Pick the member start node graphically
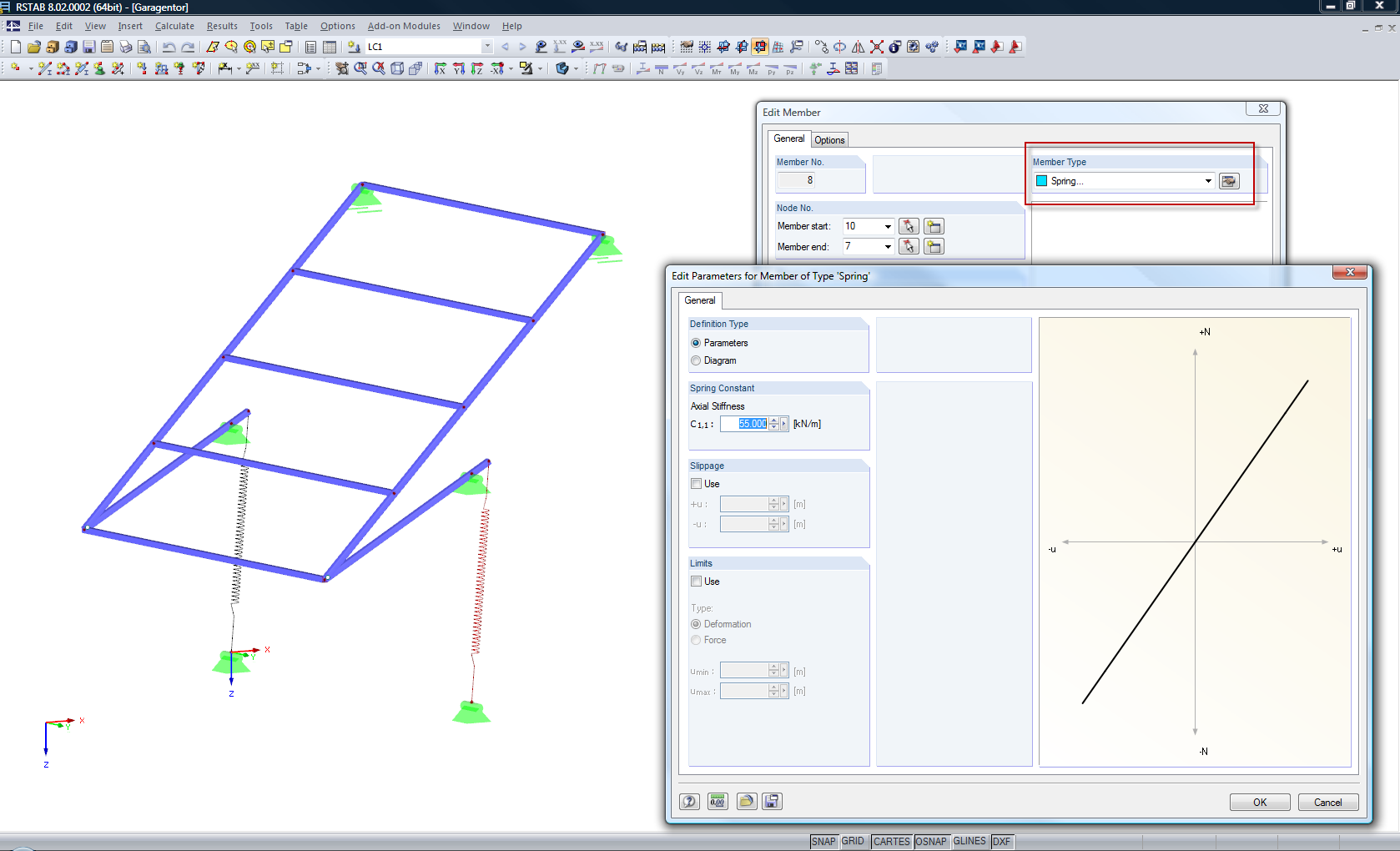The height and width of the screenshot is (851, 1400). [909, 226]
